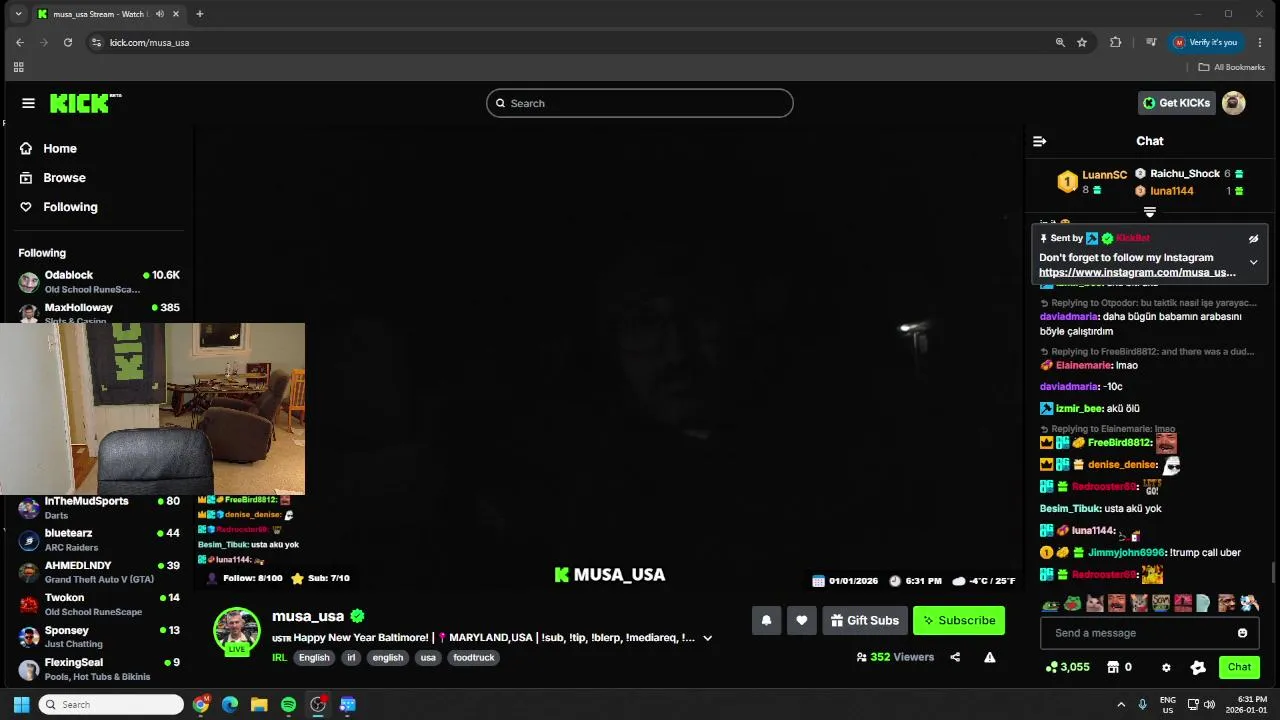The image size is (1280, 720).
Task: Click the Pepe frog emote in quick emotes
Action: tap(1072, 603)
